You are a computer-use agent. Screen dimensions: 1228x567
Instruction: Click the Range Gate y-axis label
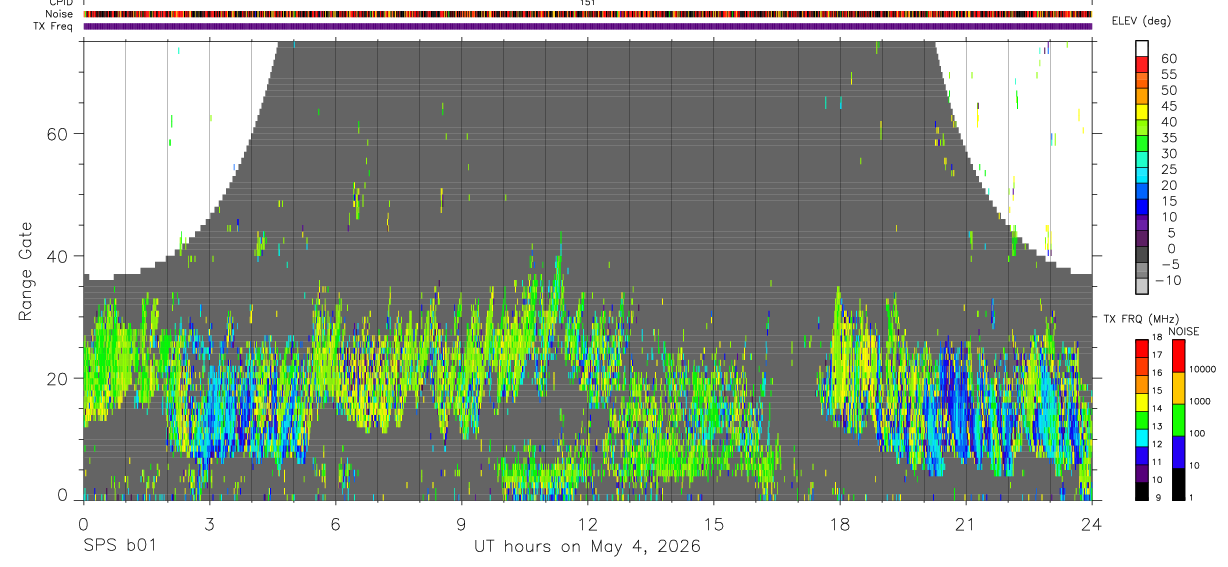25,269
